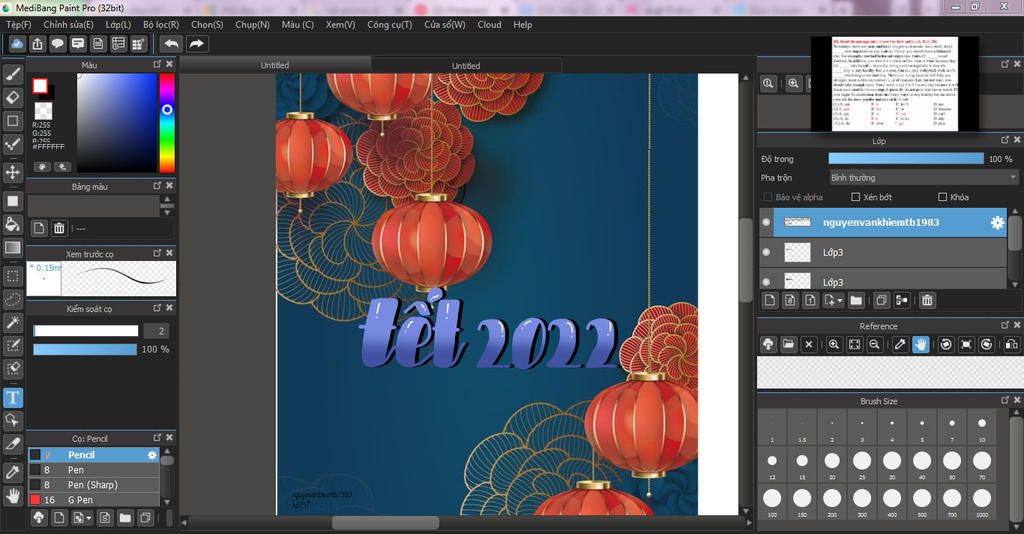1024x534 pixels.
Task: Open layer settings gear for nguyenvankhiemtb1983
Action: (997, 223)
